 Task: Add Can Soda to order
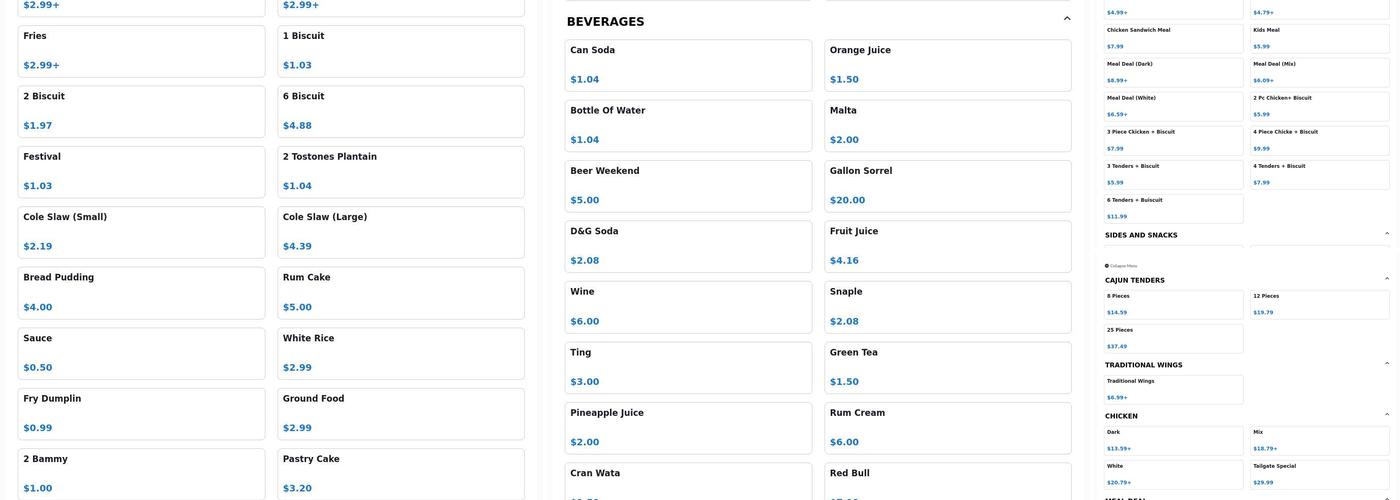click(688, 65)
